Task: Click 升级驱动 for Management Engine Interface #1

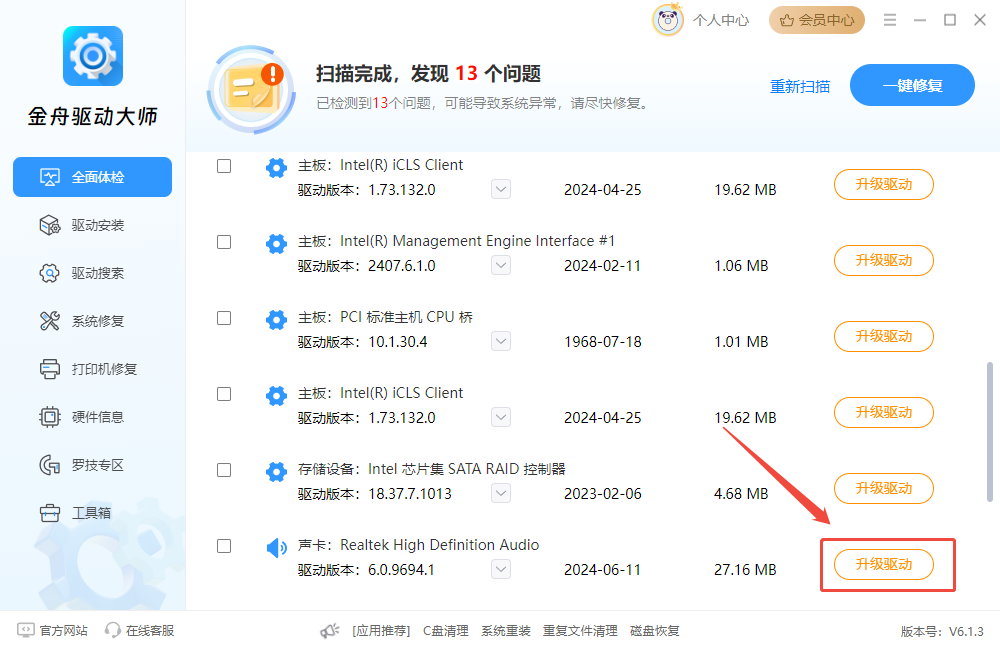Action: (x=884, y=260)
